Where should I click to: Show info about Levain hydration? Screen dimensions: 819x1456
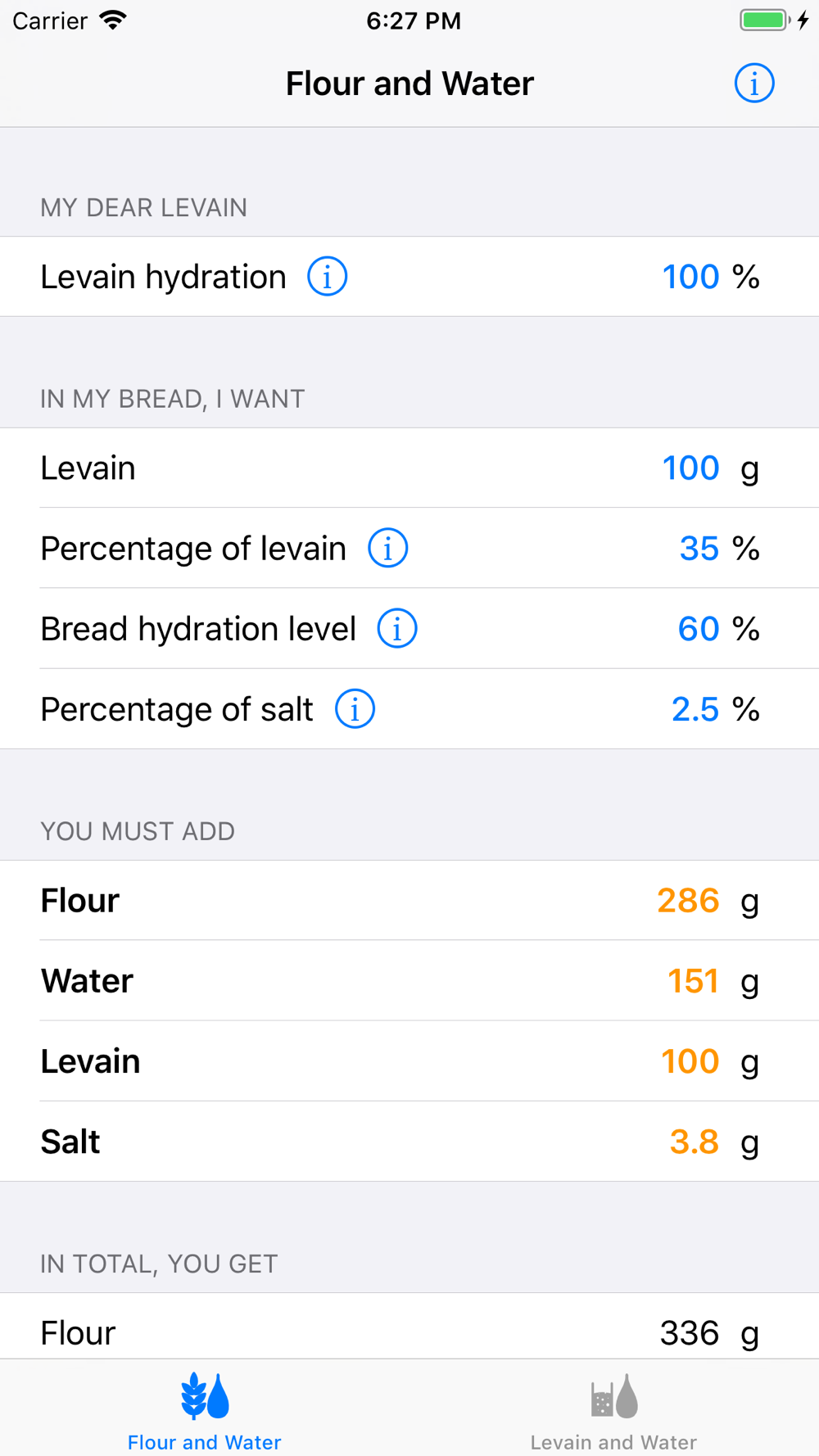[327, 277]
